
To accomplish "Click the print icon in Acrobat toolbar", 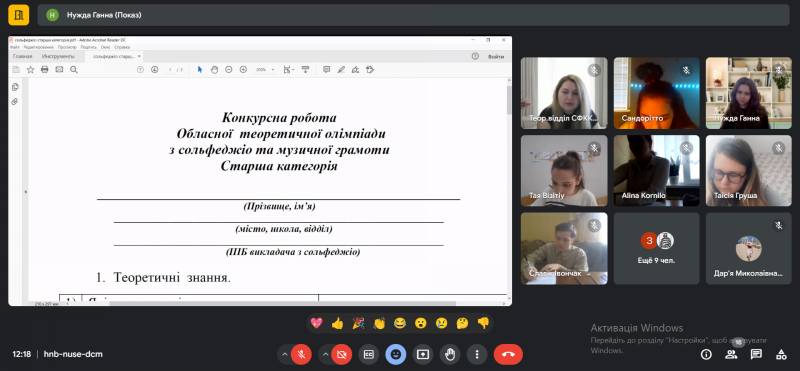I will pos(44,70).
